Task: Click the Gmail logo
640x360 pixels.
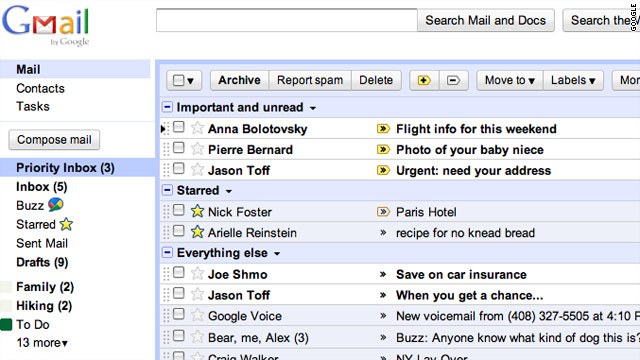Action: coord(46,25)
